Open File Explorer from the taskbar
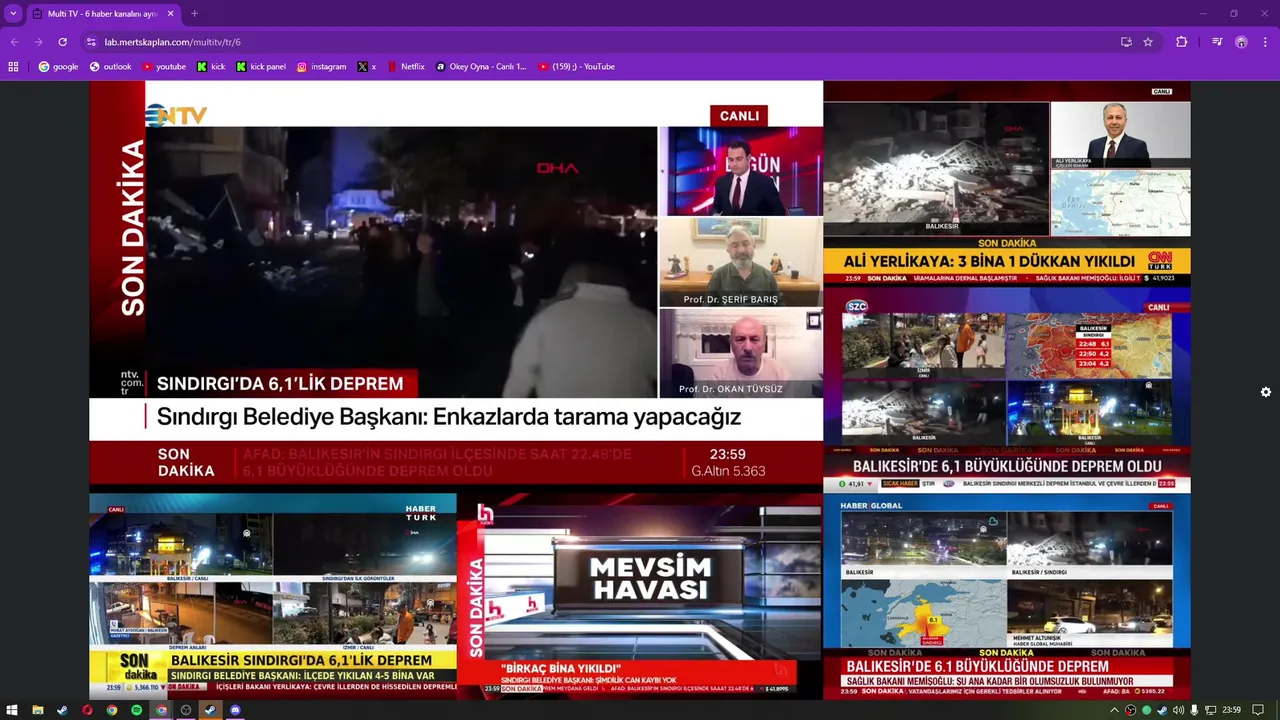Viewport: 1280px width, 720px height. [x=37, y=710]
